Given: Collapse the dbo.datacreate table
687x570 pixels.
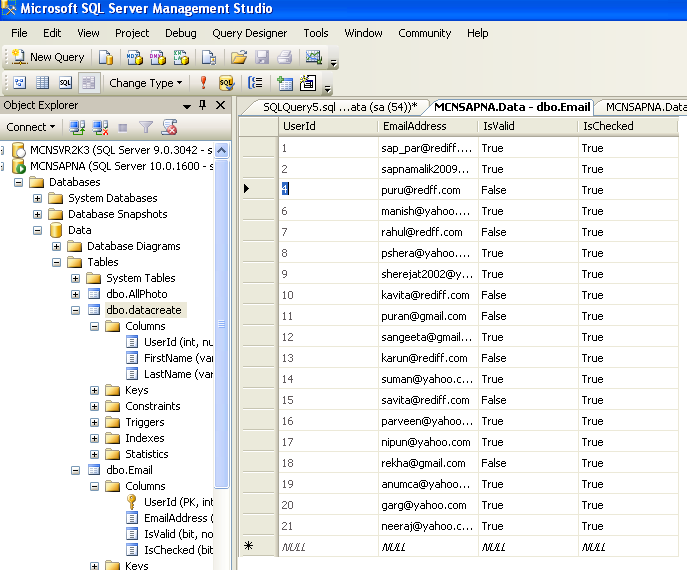Looking at the screenshot, I should pyautogui.click(x=75, y=310).
